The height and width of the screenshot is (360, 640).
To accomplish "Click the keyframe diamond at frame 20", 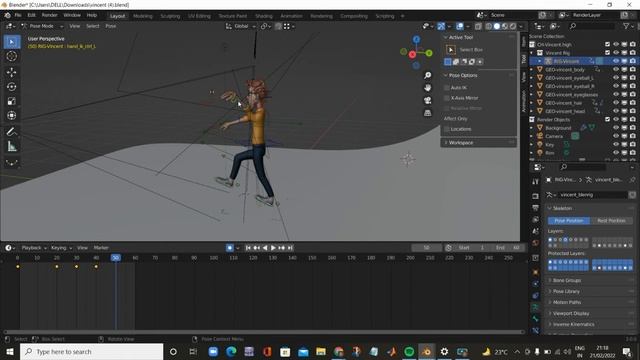I will coord(57,267).
